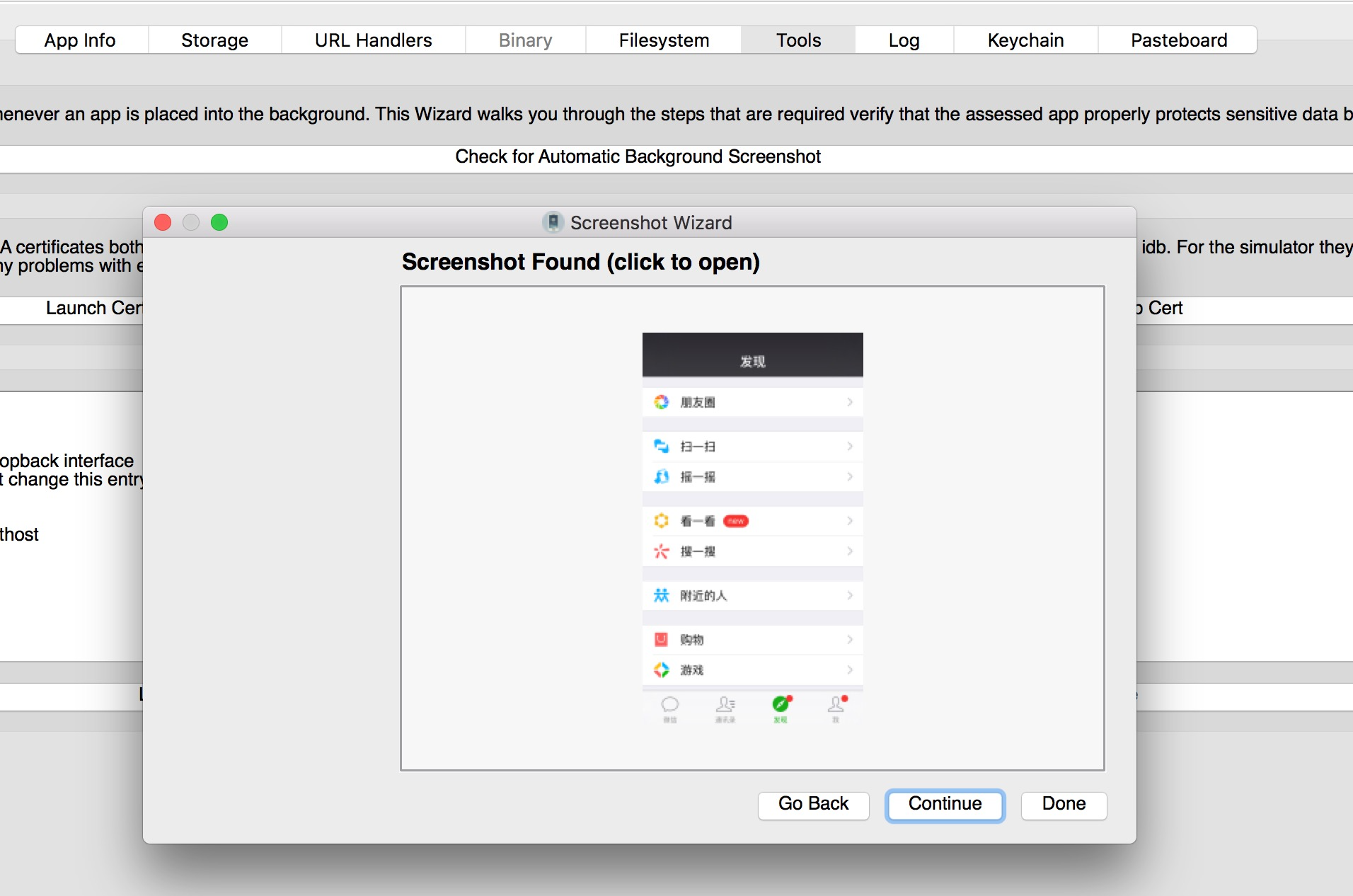This screenshot has width=1353, height=896.
Task: Switch to the Filesystem tab
Action: [x=664, y=40]
